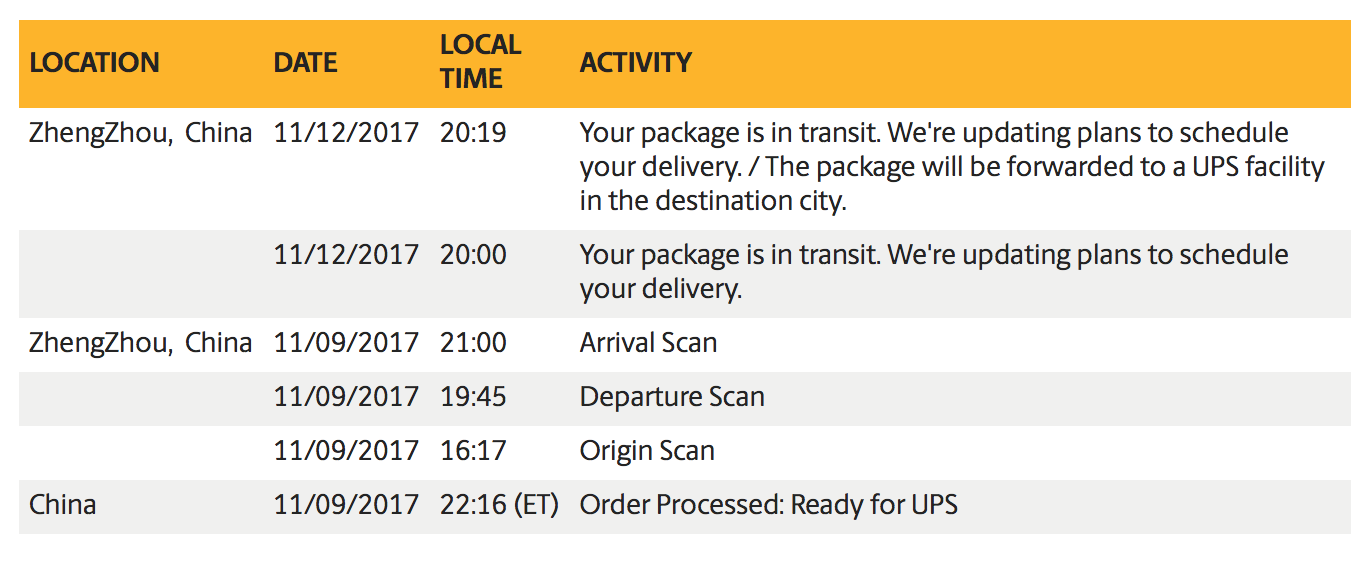The height and width of the screenshot is (578, 1372).
Task: Click Order Processed: Ready for UPS
Action: coord(769,505)
